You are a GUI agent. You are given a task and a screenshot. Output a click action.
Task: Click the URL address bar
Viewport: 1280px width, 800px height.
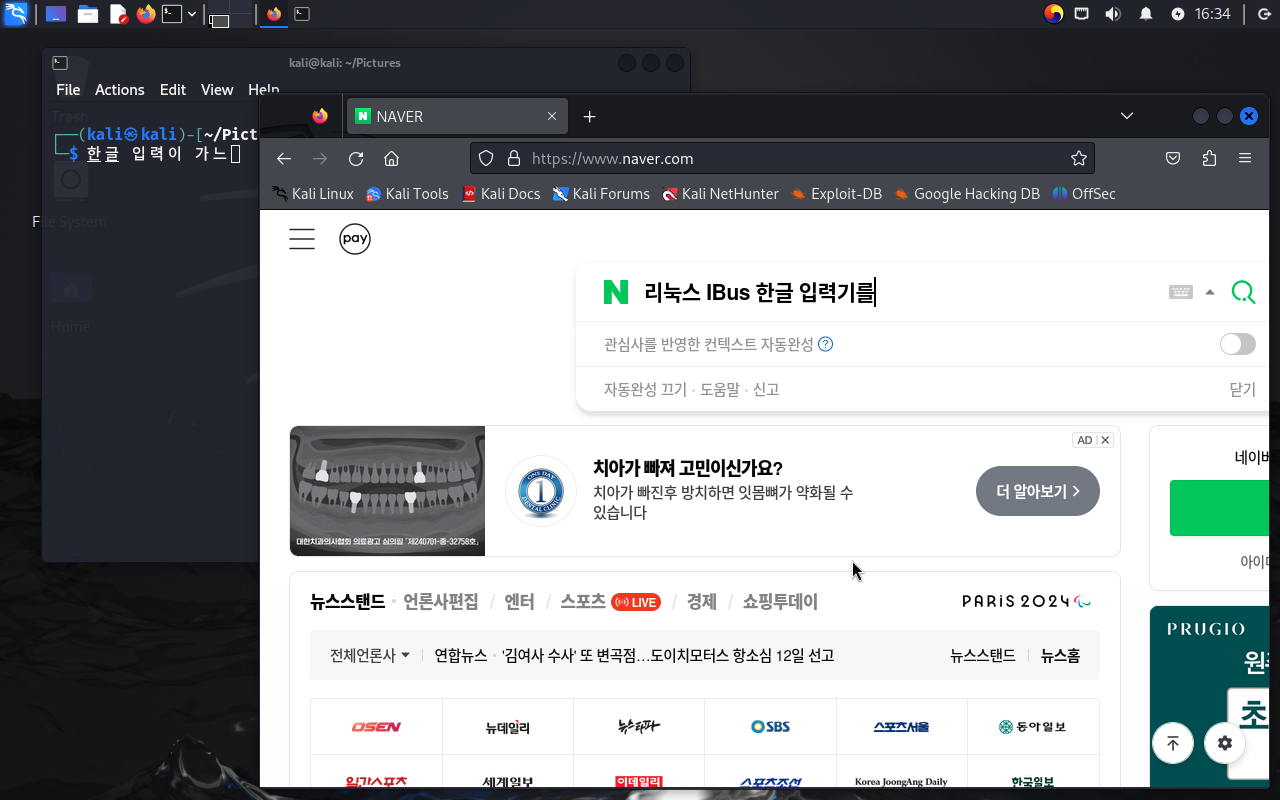782,158
